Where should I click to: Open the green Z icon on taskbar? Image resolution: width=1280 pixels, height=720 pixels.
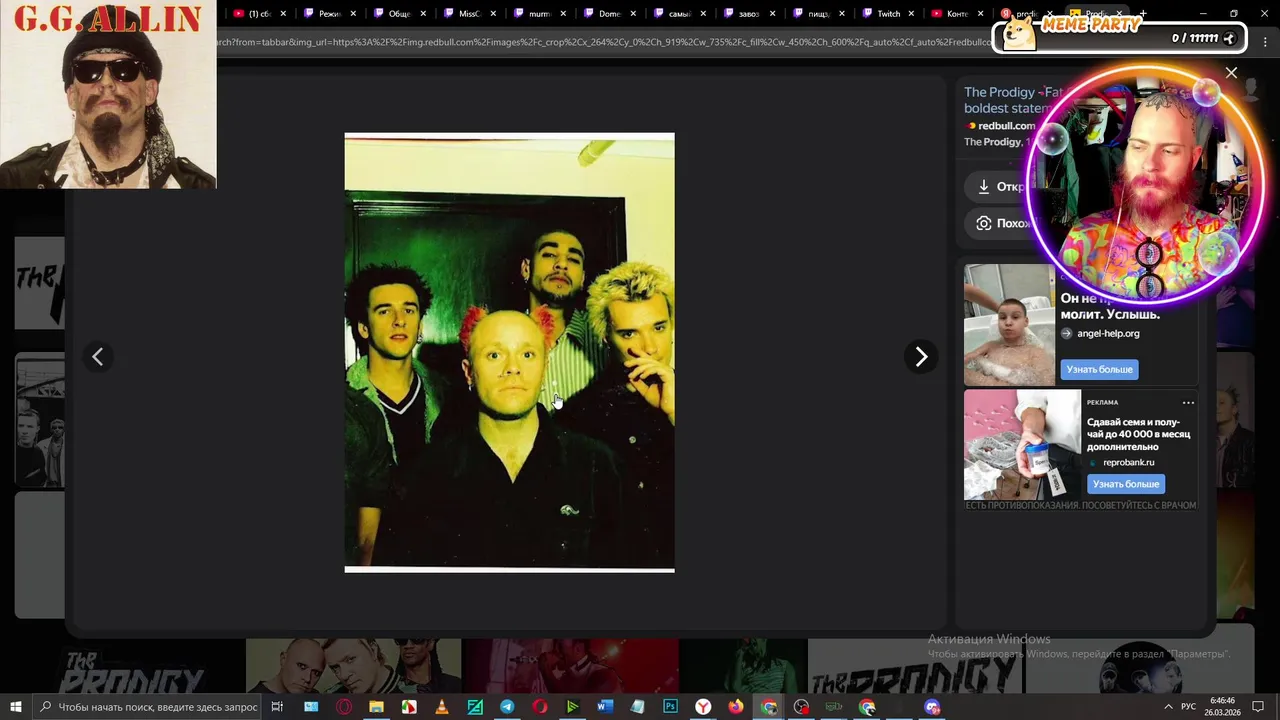(475, 707)
